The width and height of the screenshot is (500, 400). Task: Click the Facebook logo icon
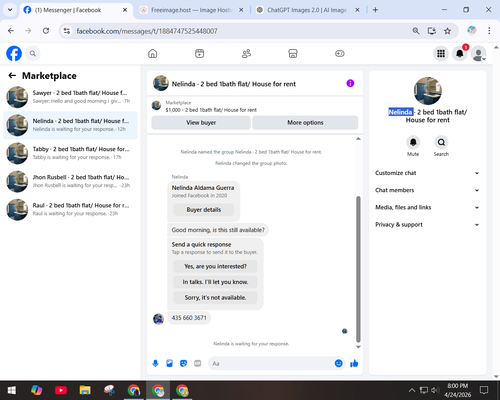coord(14,53)
